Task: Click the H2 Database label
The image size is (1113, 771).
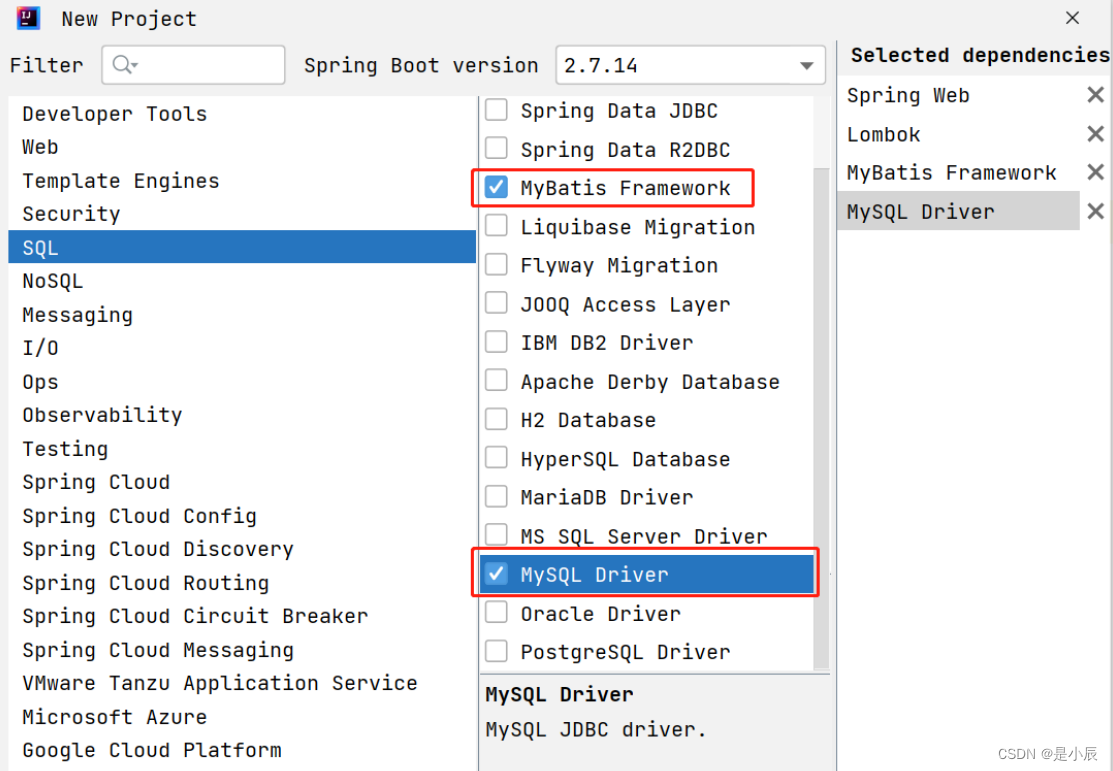Action: [588, 420]
